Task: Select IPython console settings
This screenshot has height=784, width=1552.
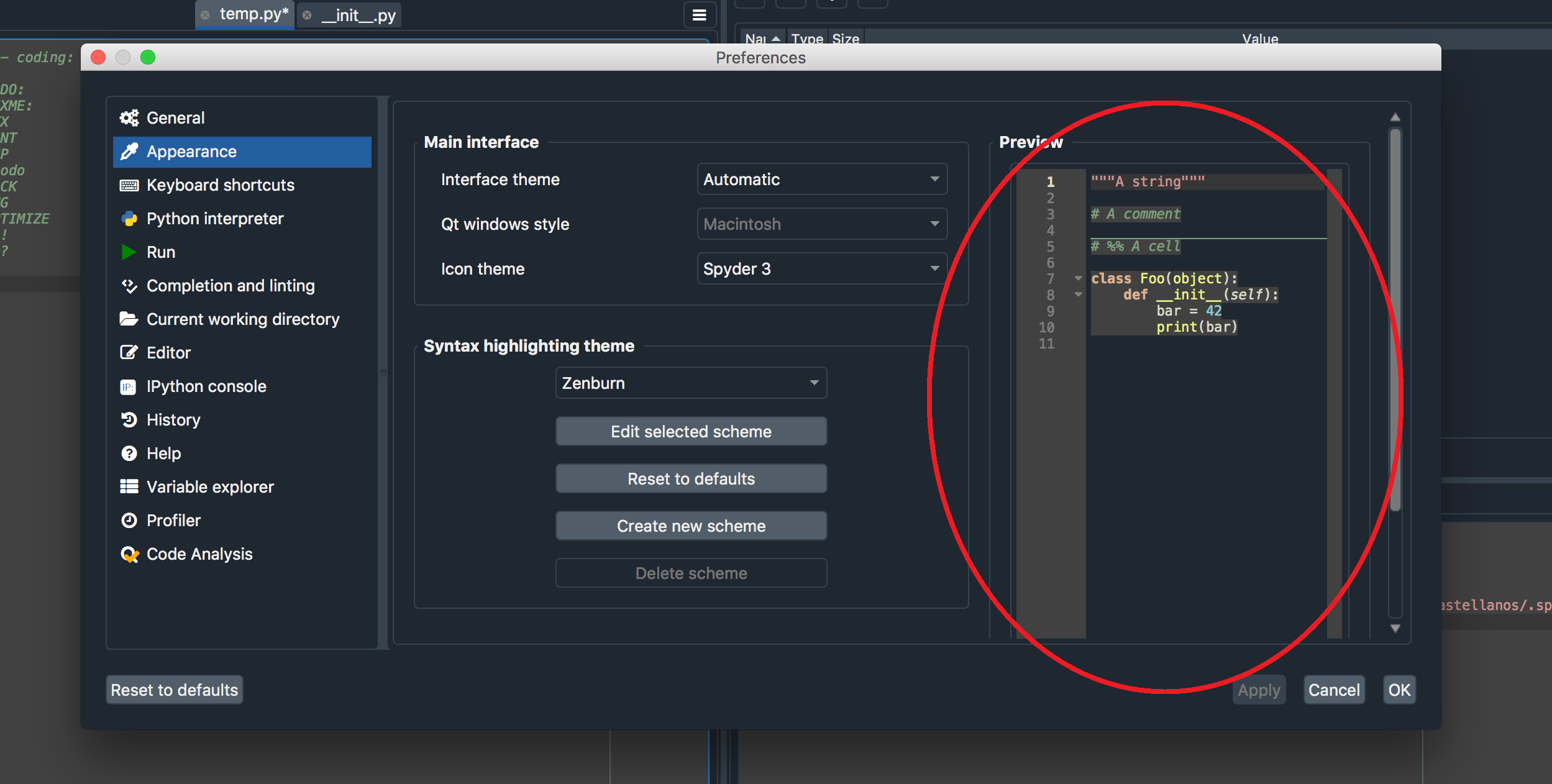Action: [206, 386]
